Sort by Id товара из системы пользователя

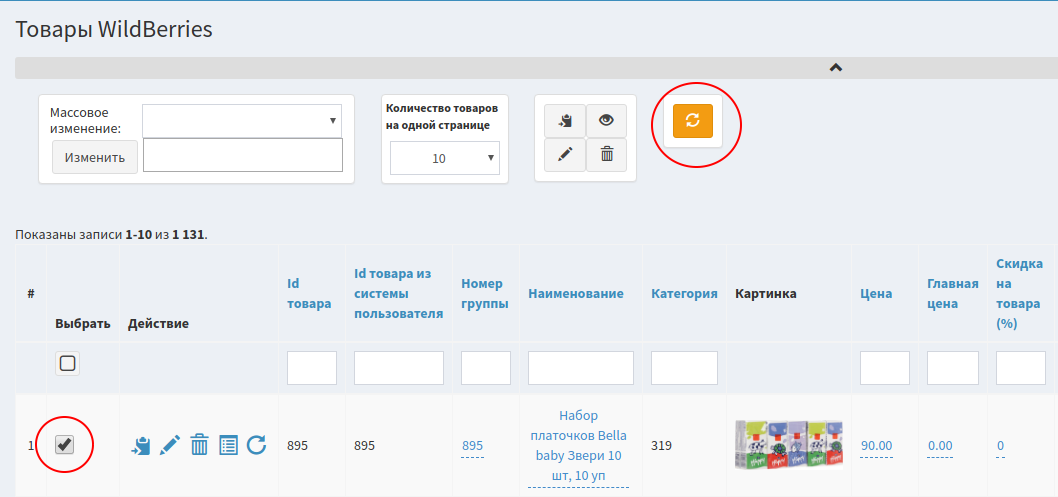[x=398, y=294]
